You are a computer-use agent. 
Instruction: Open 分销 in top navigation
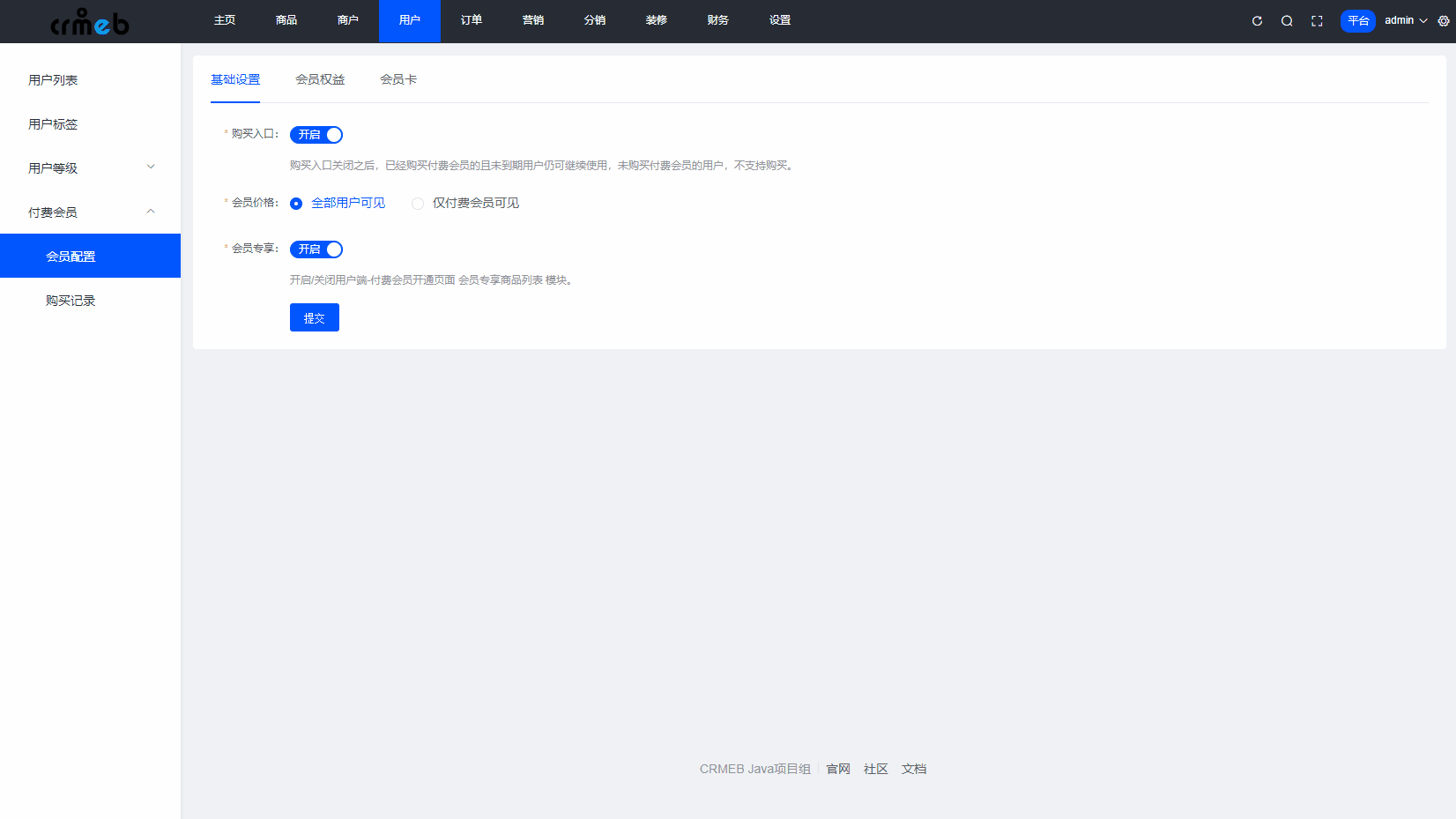[x=595, y=20]
